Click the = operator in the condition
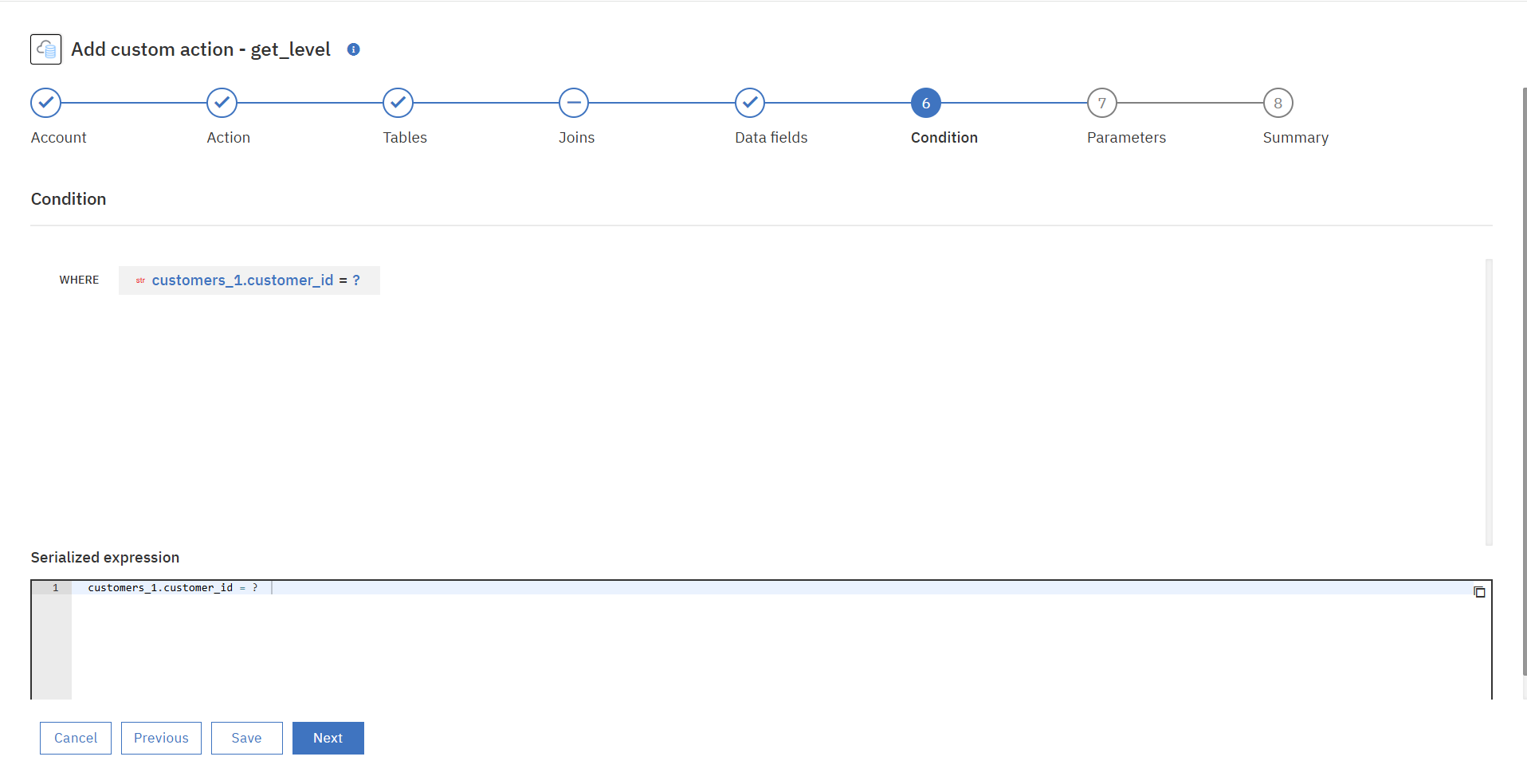Viewport: 1527px width, 784px height. coord(343,280)
